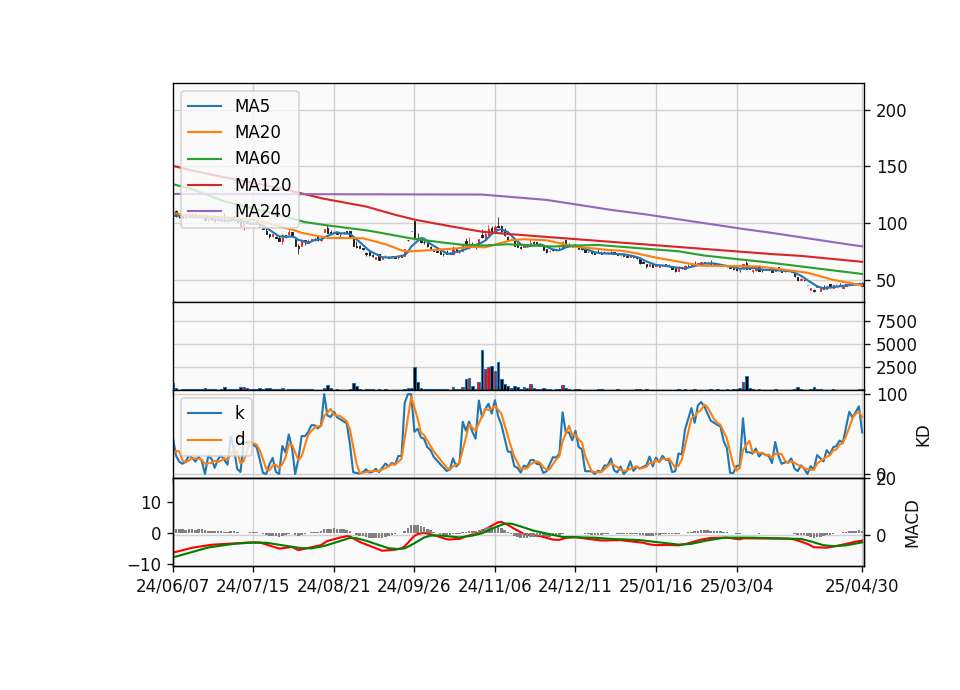Click the MA120 legend label
The width and height of the screenshot is (960, 690).
point(263,185)
